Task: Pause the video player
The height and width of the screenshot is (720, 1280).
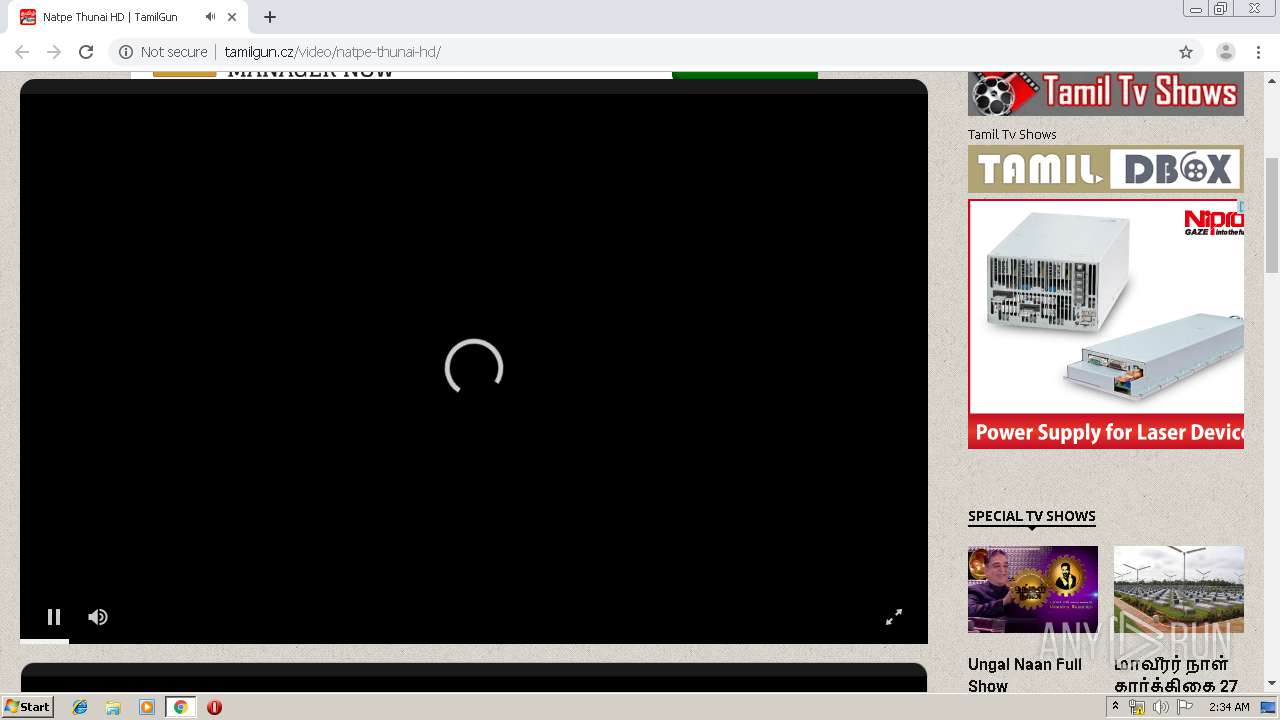Action: [54, 617]
